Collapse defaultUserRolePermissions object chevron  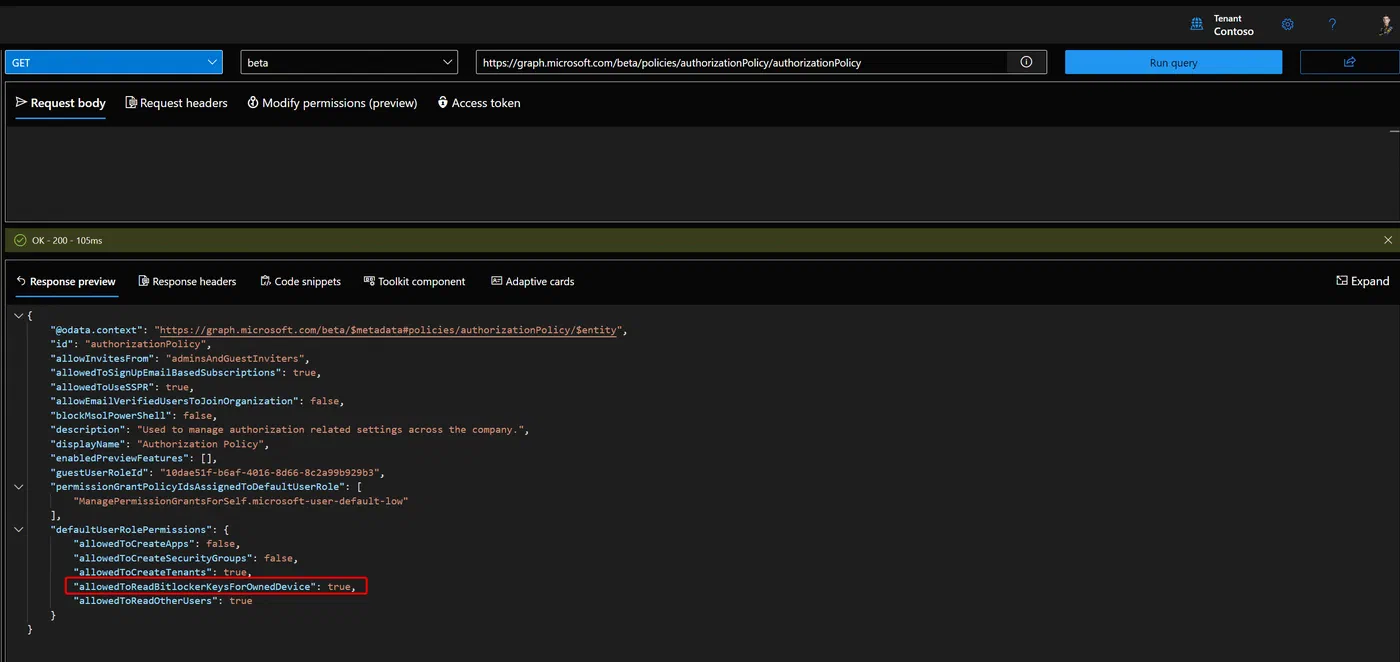[x=18, y=529]
